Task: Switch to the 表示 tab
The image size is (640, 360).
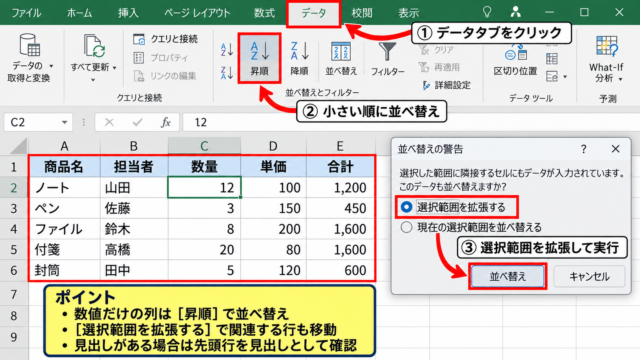Action: [409, 13]
